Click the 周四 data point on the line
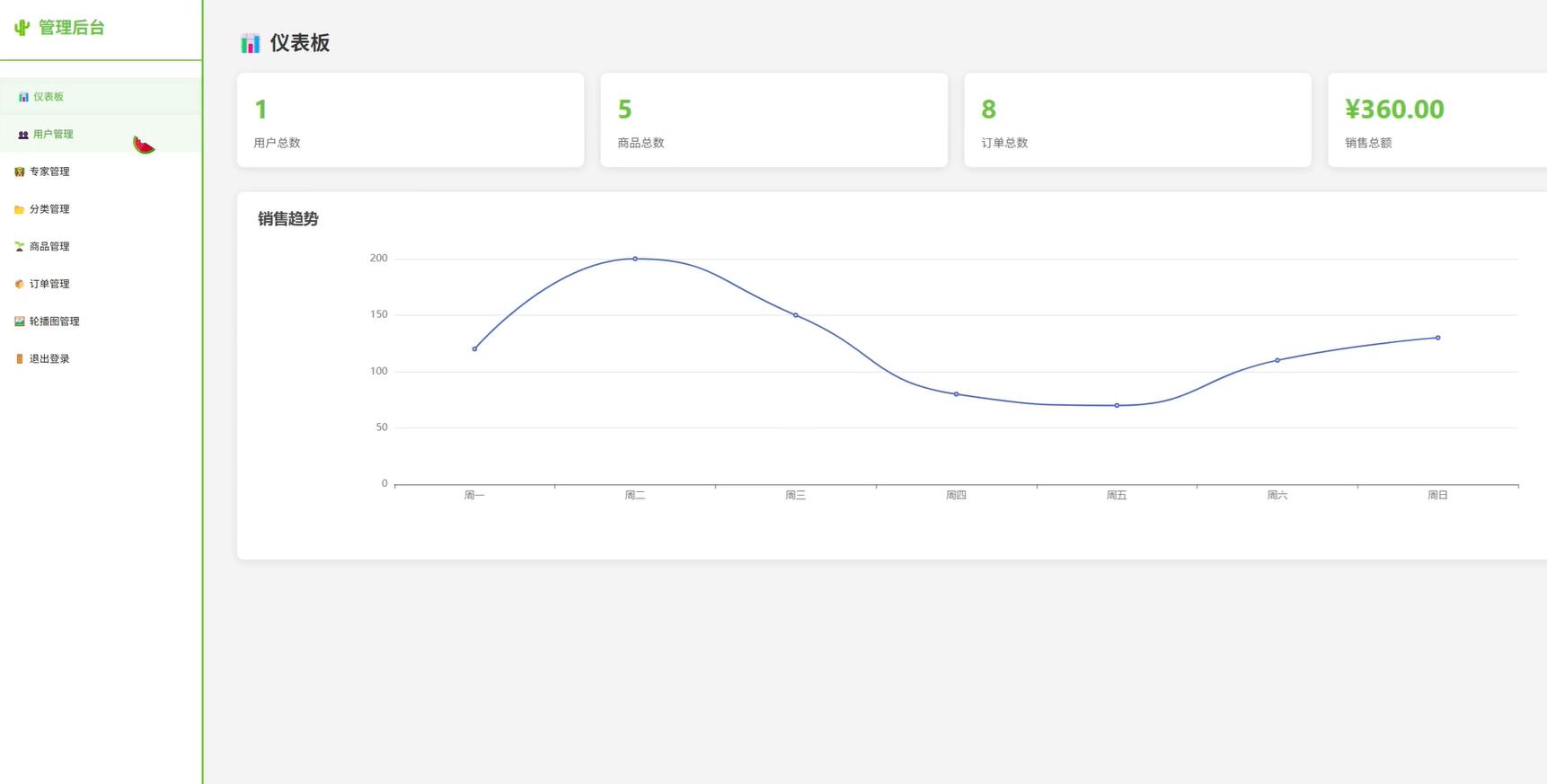 point(956,394)
